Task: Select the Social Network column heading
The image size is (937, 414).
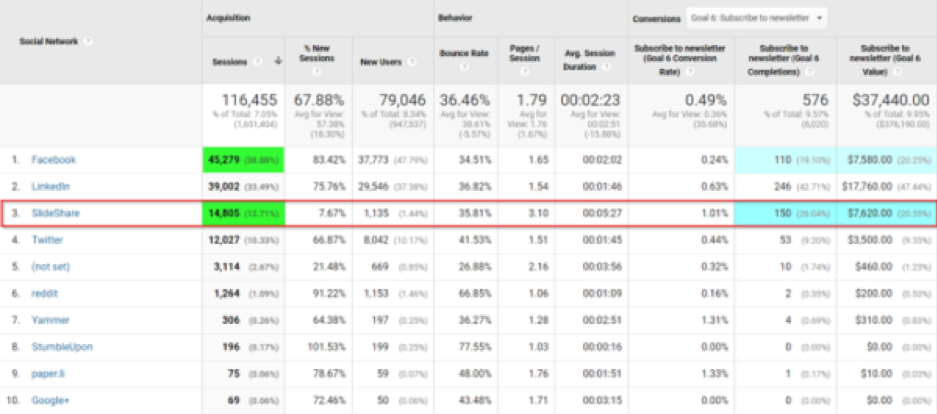Action: point(49,42)
